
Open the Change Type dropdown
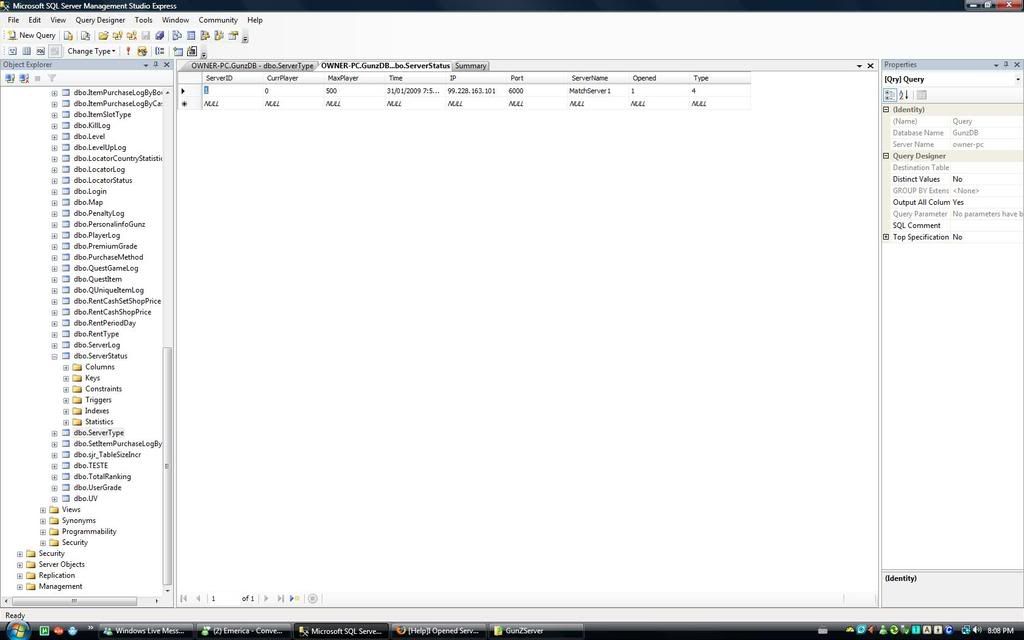pos(91,51)
